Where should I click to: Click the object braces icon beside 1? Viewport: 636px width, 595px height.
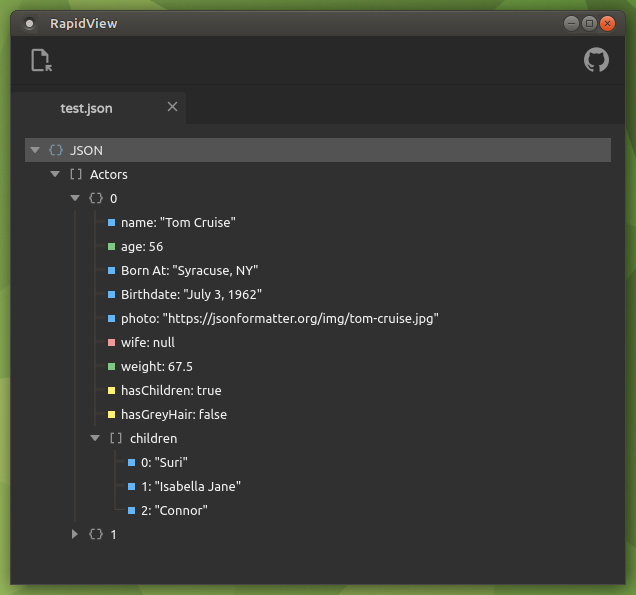coord(96,534)
